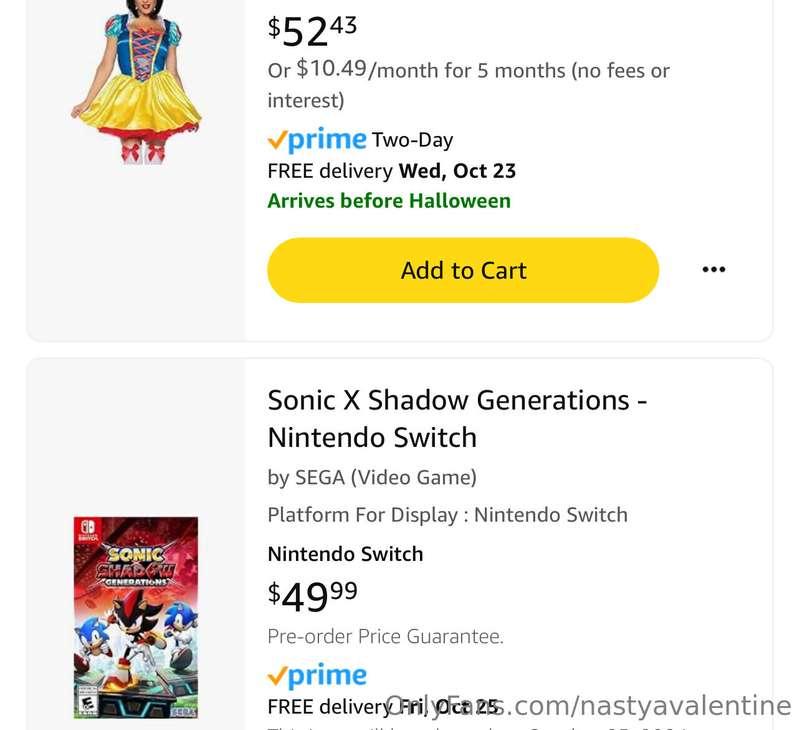The width and height of the screenshot is (800, 730).
Task: Tap the yellow Add to Cart button
Action: pos(463,270)
